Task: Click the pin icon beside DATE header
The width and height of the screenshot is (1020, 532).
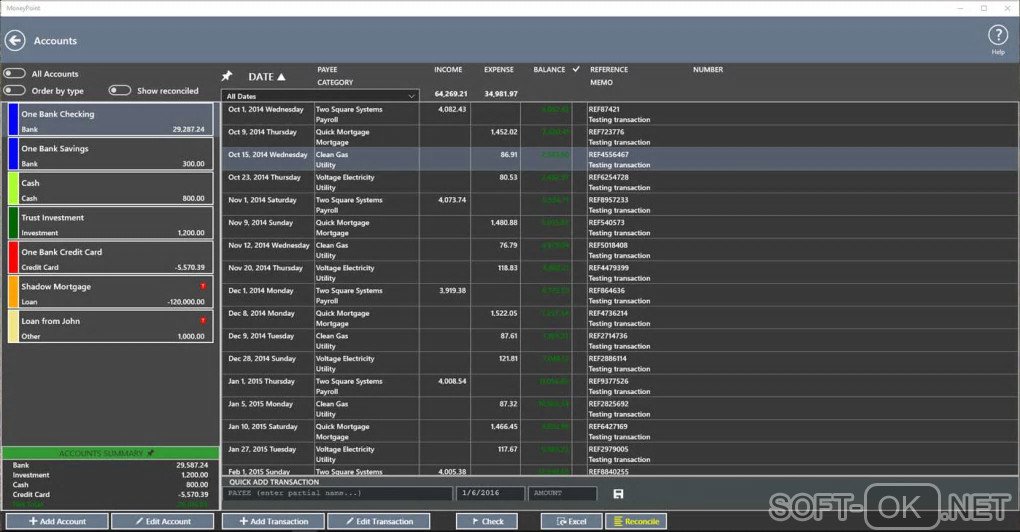Action: [227, 76]
